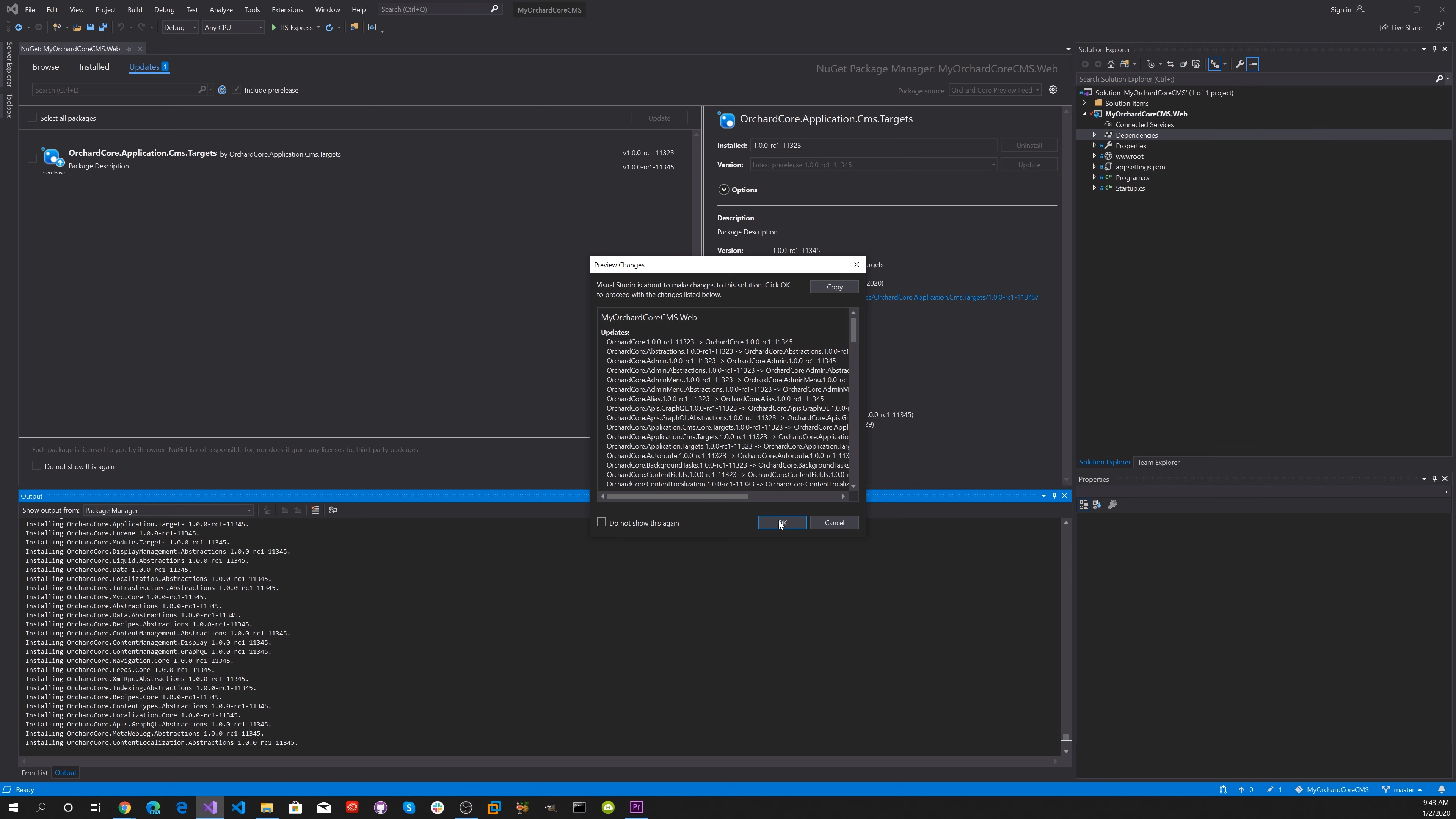Image resolution: width=1456 pixels, height=819 pixels.
Task: Click Collapse All in the Solution Explorer toolbar
Action: [1183, 64]
